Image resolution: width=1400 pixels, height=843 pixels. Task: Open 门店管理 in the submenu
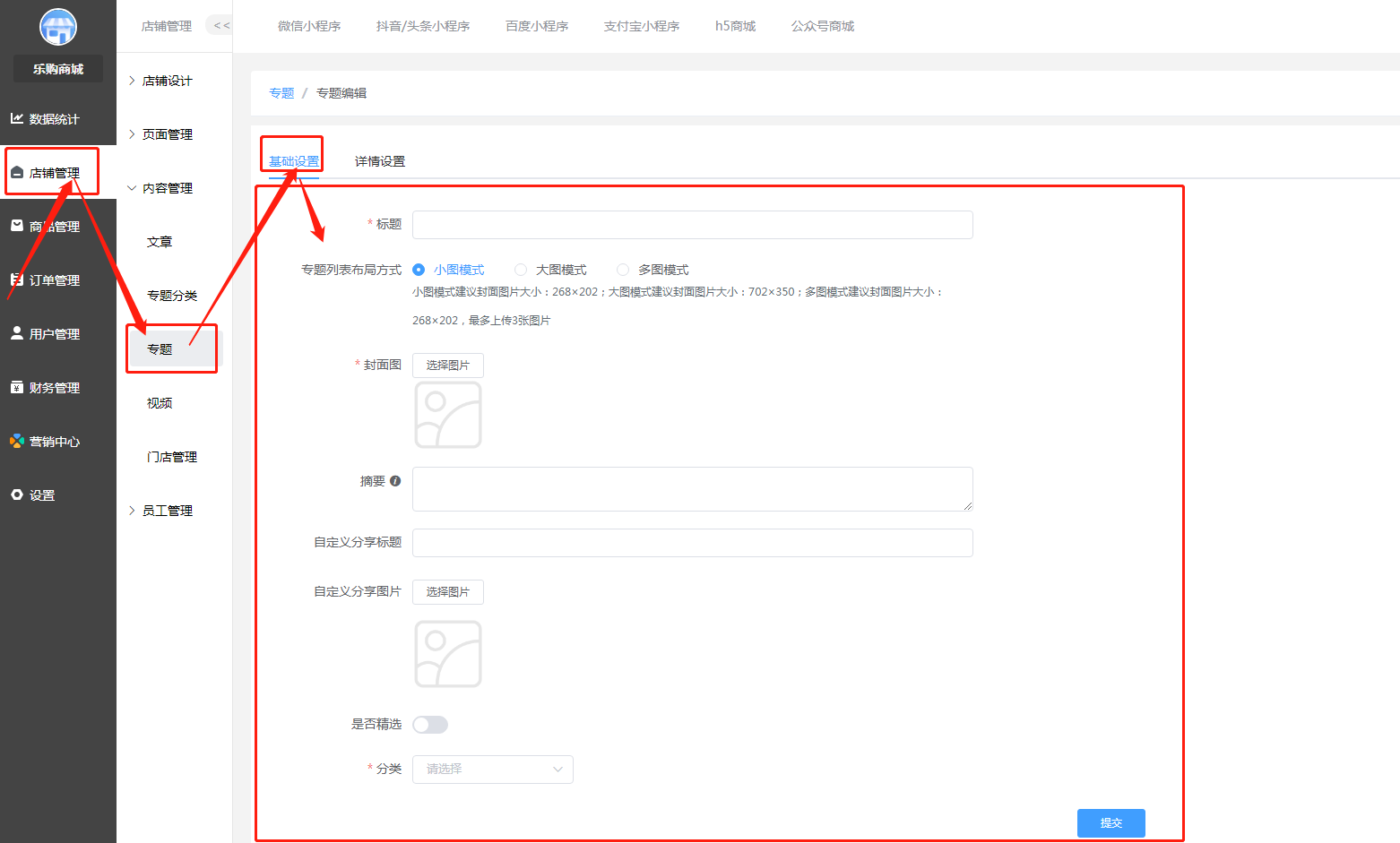pos(172,457)
